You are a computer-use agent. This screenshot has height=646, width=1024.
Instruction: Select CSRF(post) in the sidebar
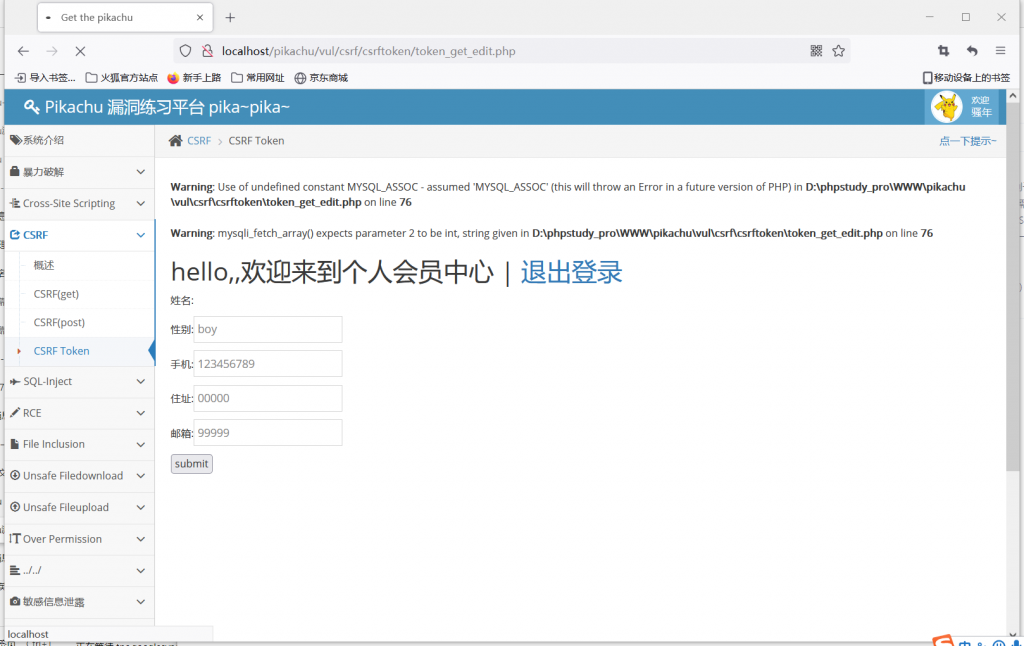pos(59,322)
